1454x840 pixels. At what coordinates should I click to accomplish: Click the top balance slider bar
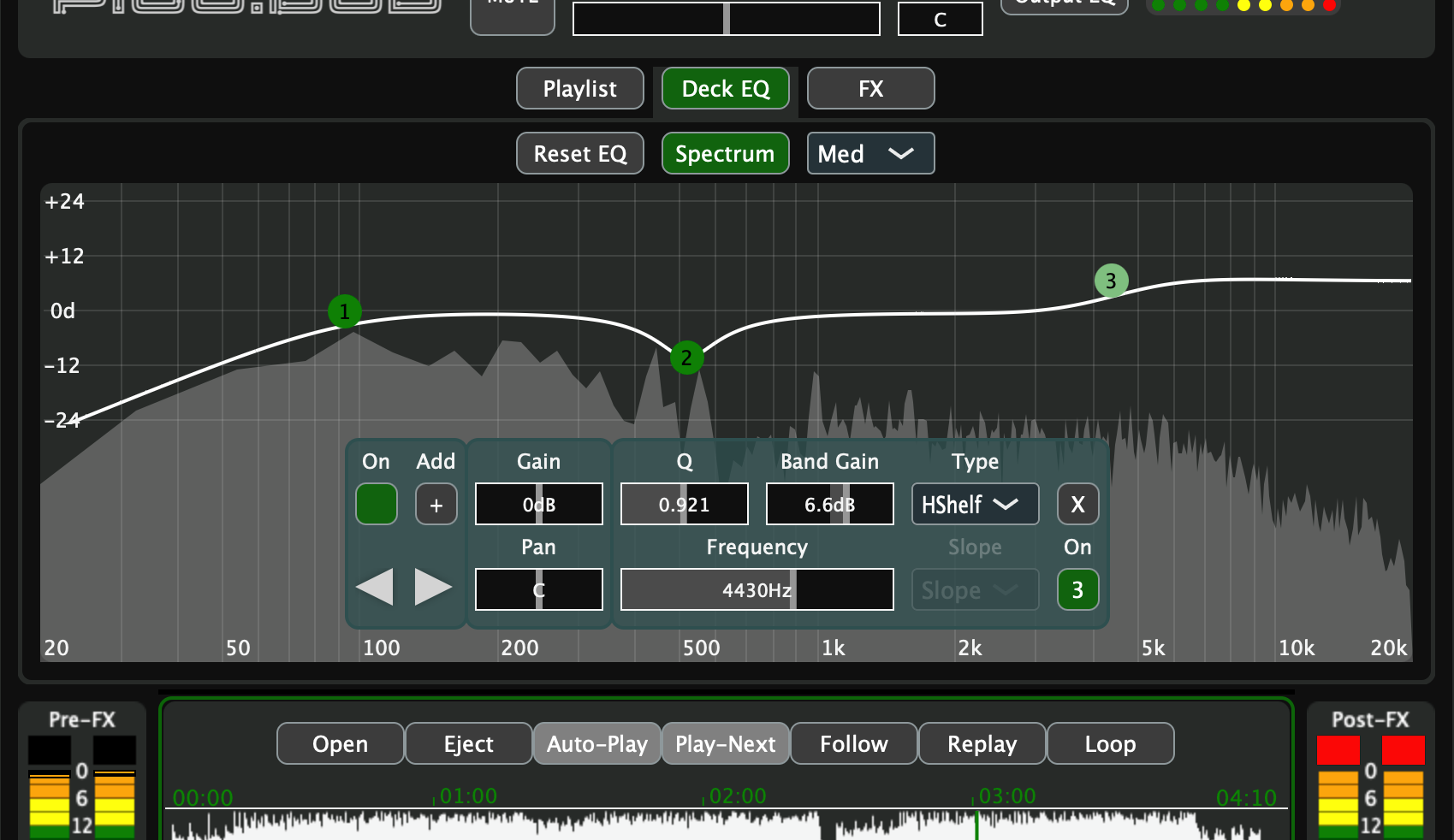click(x=727, y=18)
